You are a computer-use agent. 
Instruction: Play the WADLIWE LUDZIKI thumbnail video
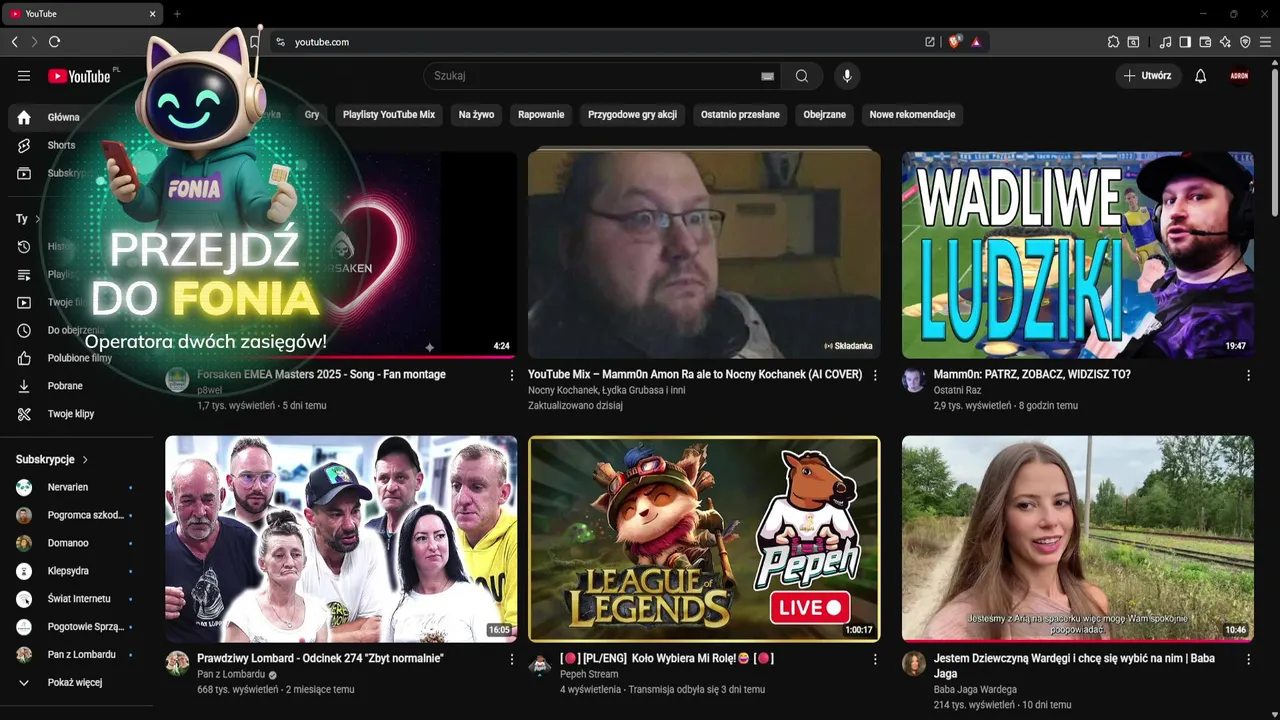[x=1078, y=255]
